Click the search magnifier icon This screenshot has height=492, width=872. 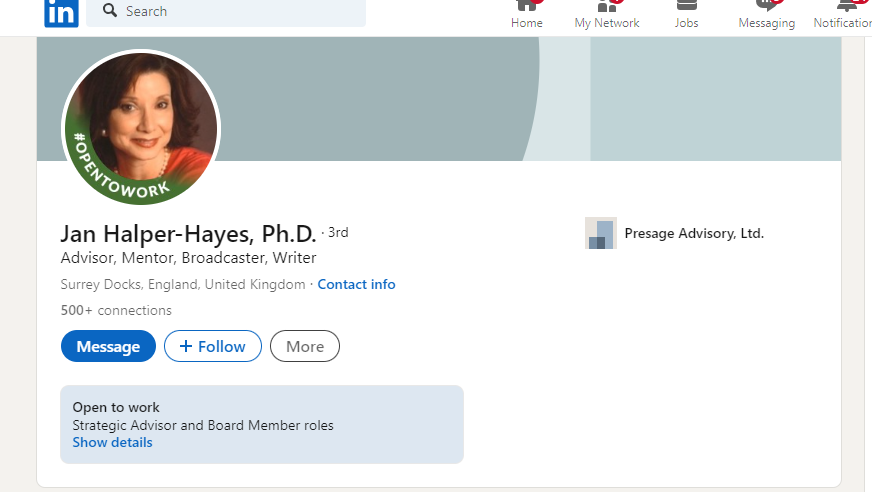tap(110, 11)
